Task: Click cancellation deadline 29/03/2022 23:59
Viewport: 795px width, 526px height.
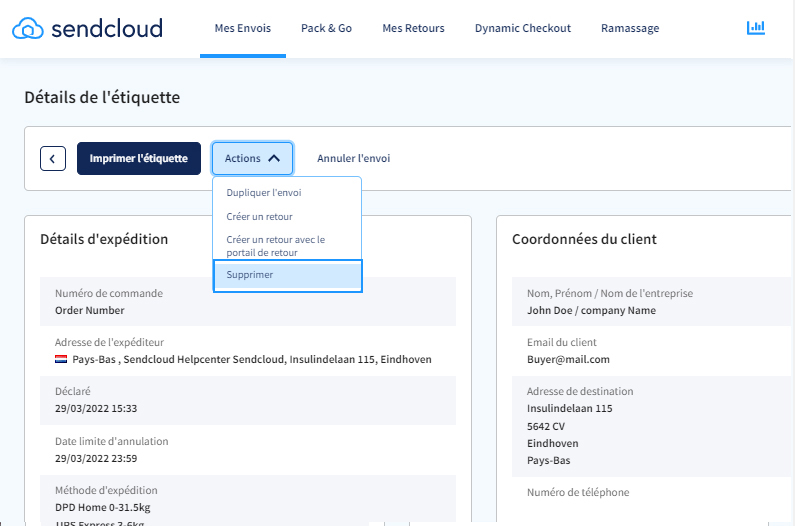Action: 96,459
